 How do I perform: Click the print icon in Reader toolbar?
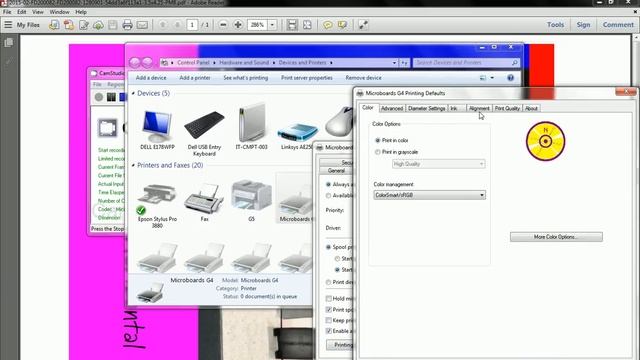coord(127,25)
